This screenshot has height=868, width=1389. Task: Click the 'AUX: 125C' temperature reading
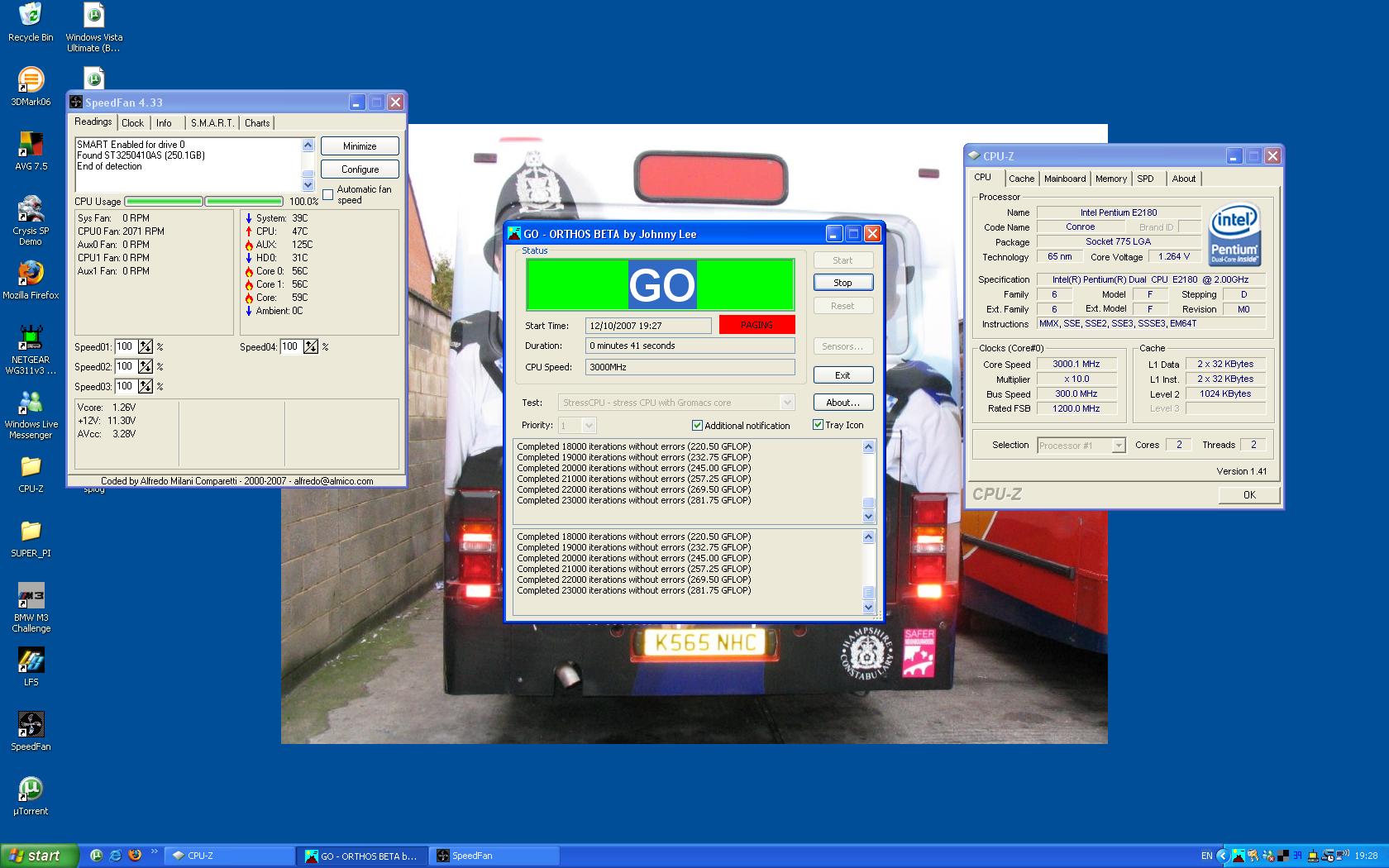(279, 245)
